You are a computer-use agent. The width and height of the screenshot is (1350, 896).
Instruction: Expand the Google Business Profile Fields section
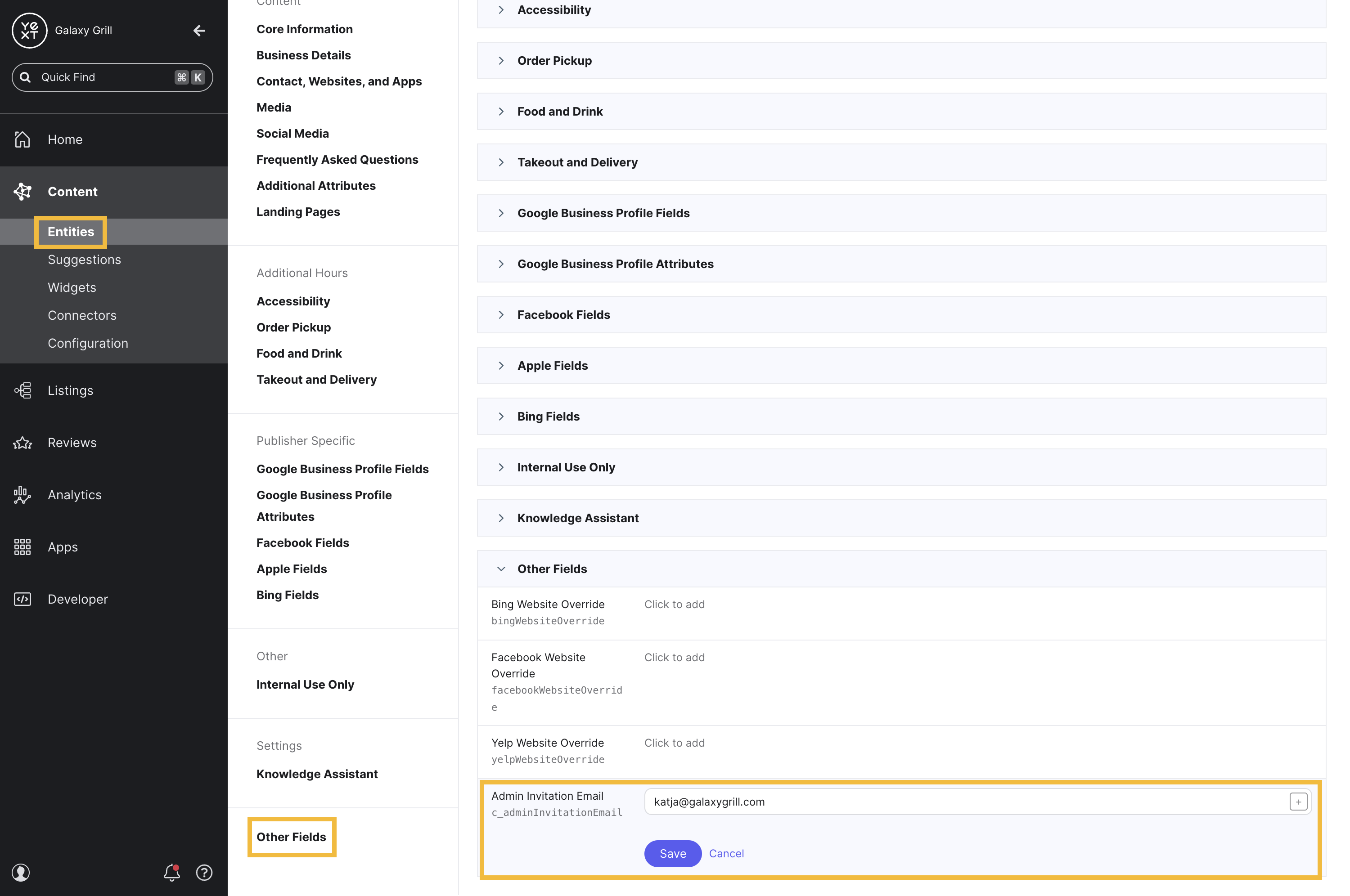(x=603, y=213)
